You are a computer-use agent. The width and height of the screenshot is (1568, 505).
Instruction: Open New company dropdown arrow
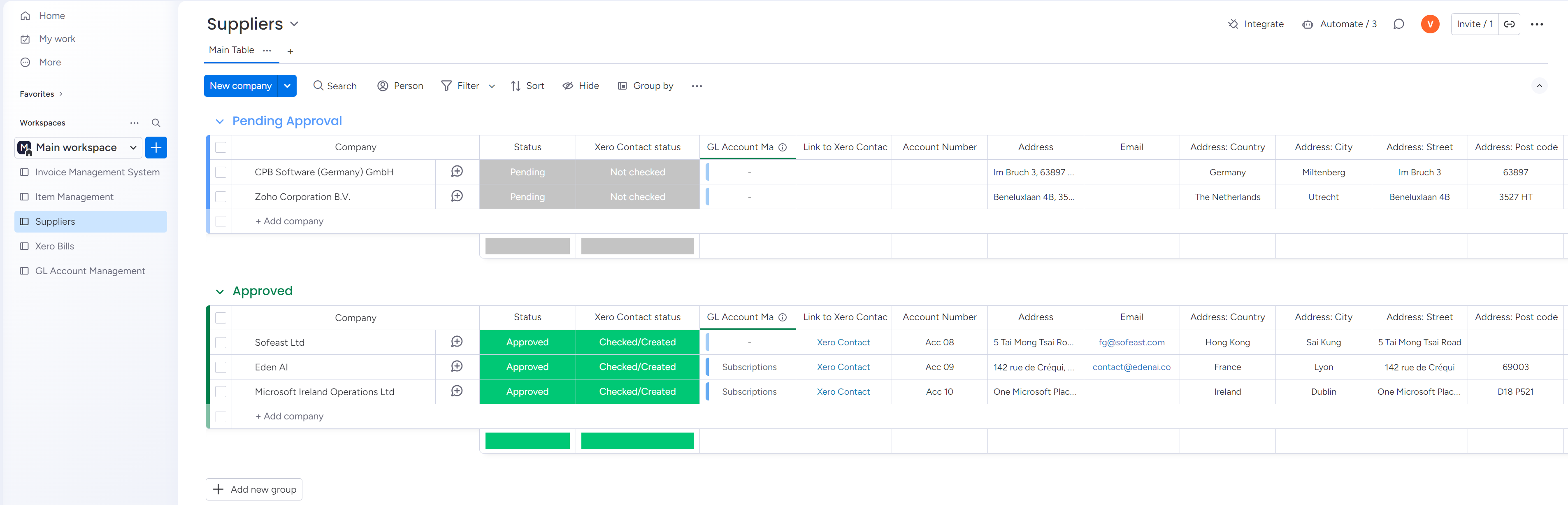[x=287, y=86]
